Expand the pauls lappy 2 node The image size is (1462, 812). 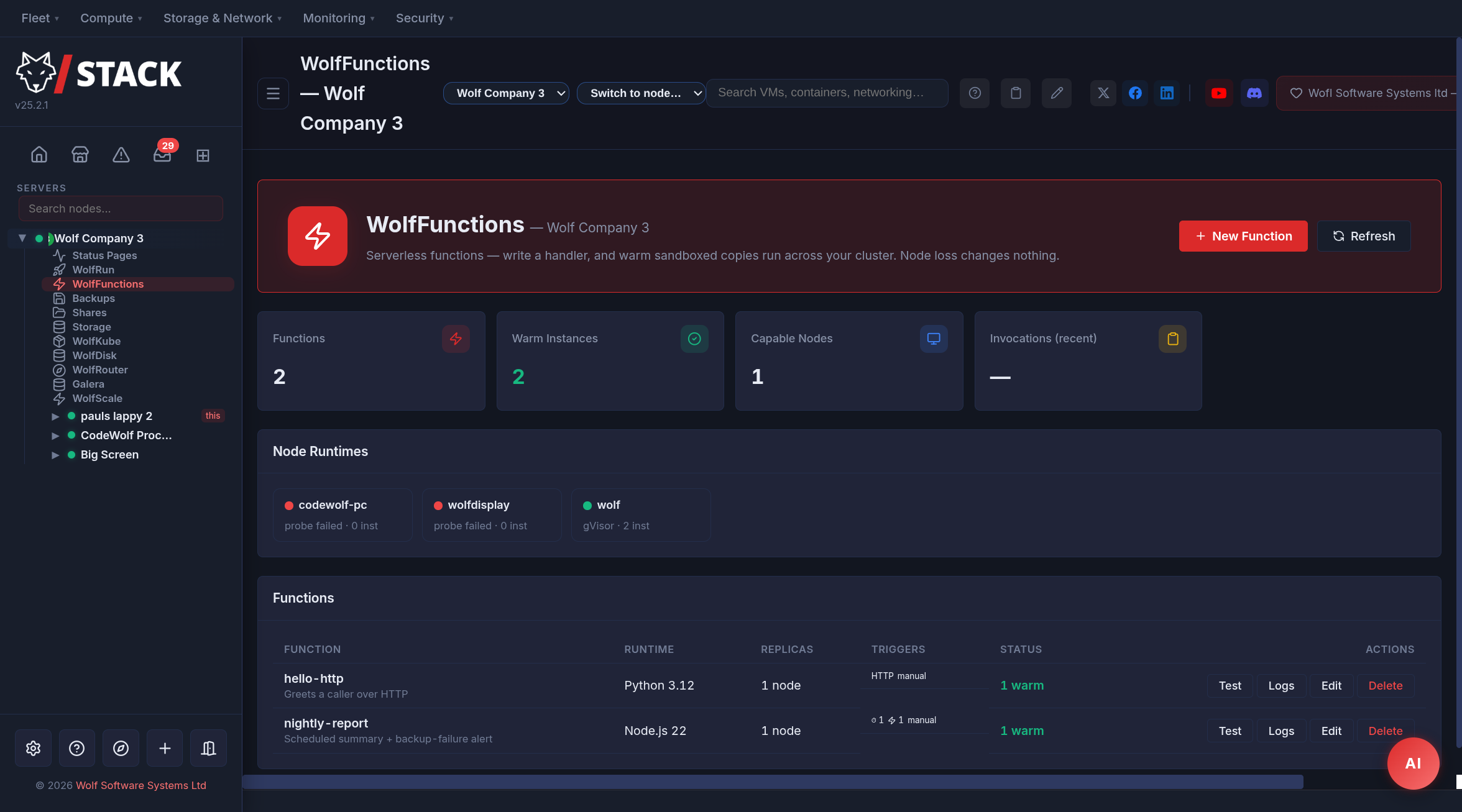click(x=55, y=416)
